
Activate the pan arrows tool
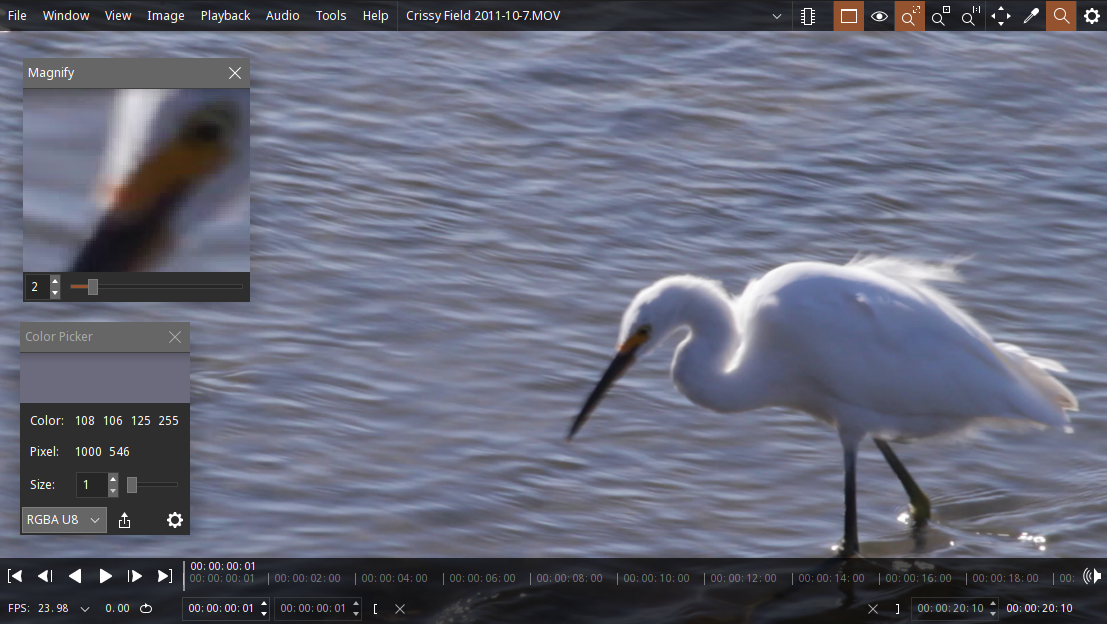coord(1000,16)
